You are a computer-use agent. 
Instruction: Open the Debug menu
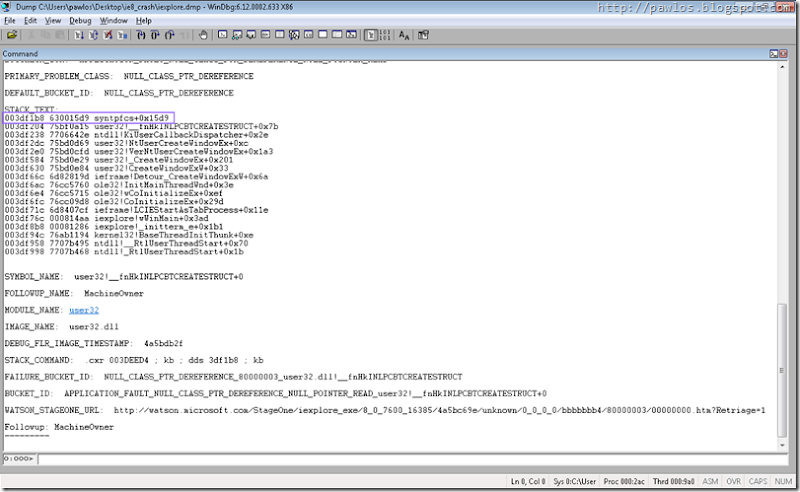[x=80, y=21]
